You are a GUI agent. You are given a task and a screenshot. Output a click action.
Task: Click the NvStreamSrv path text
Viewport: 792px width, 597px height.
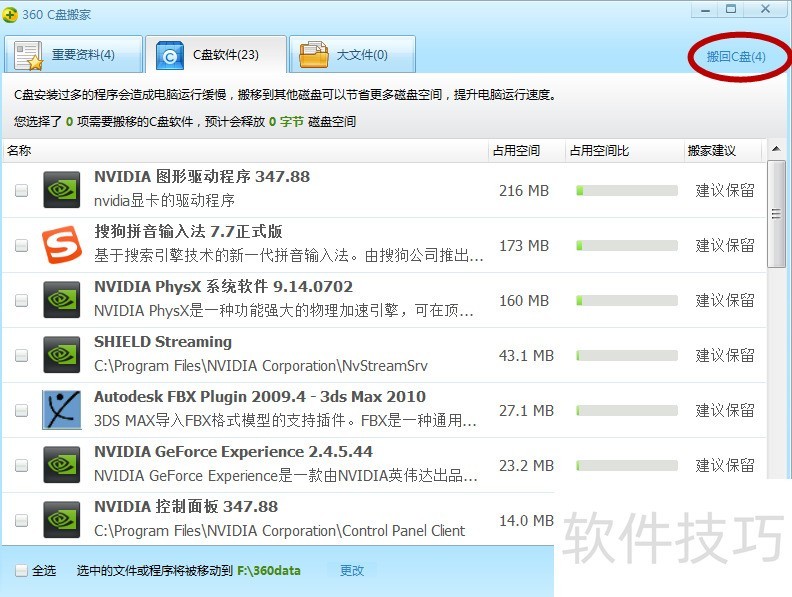[261, 366]
